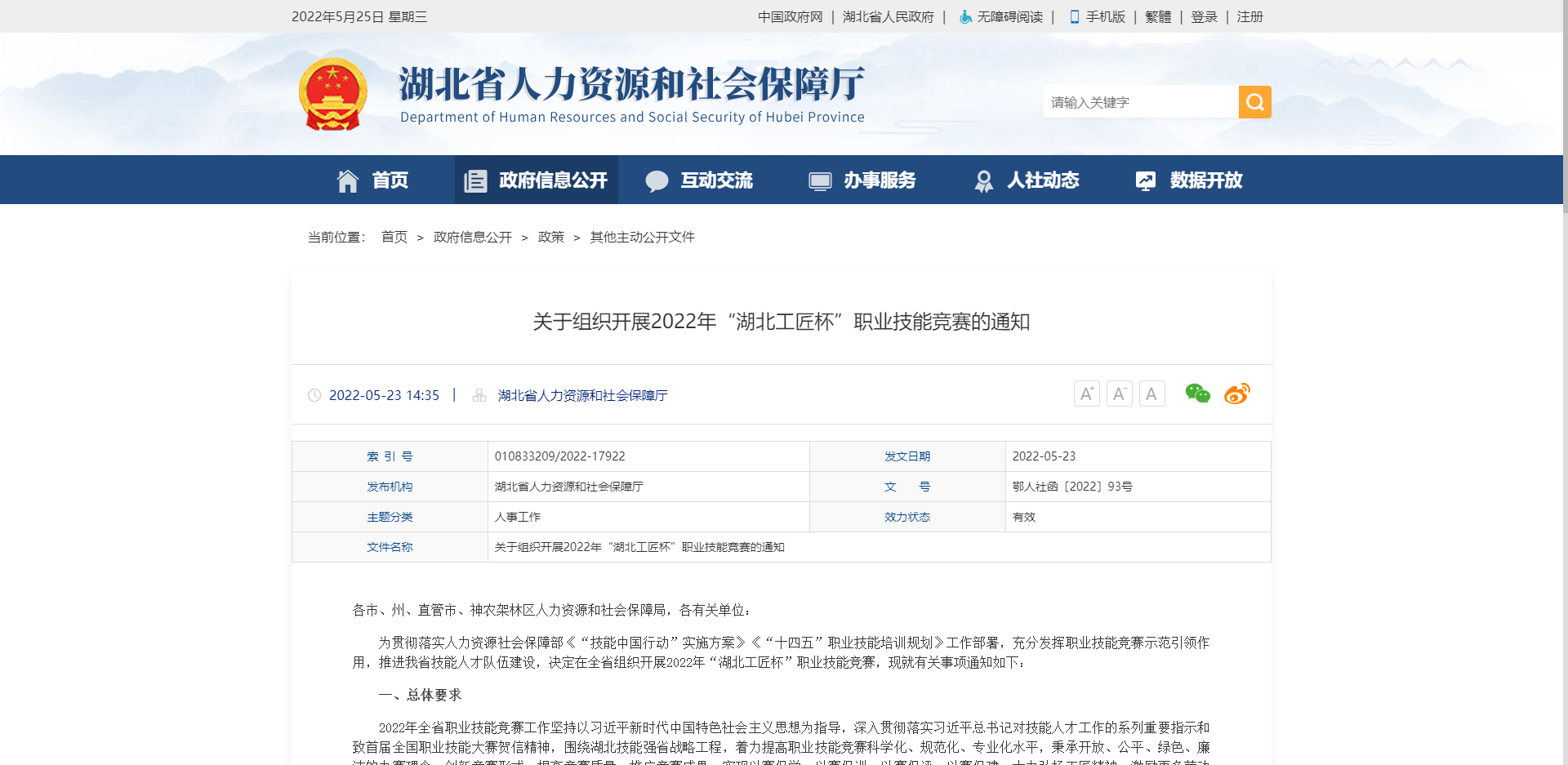Open 互动交流 navigation menu item
The image size is (1568, 765).
click(x=699, y=180)
